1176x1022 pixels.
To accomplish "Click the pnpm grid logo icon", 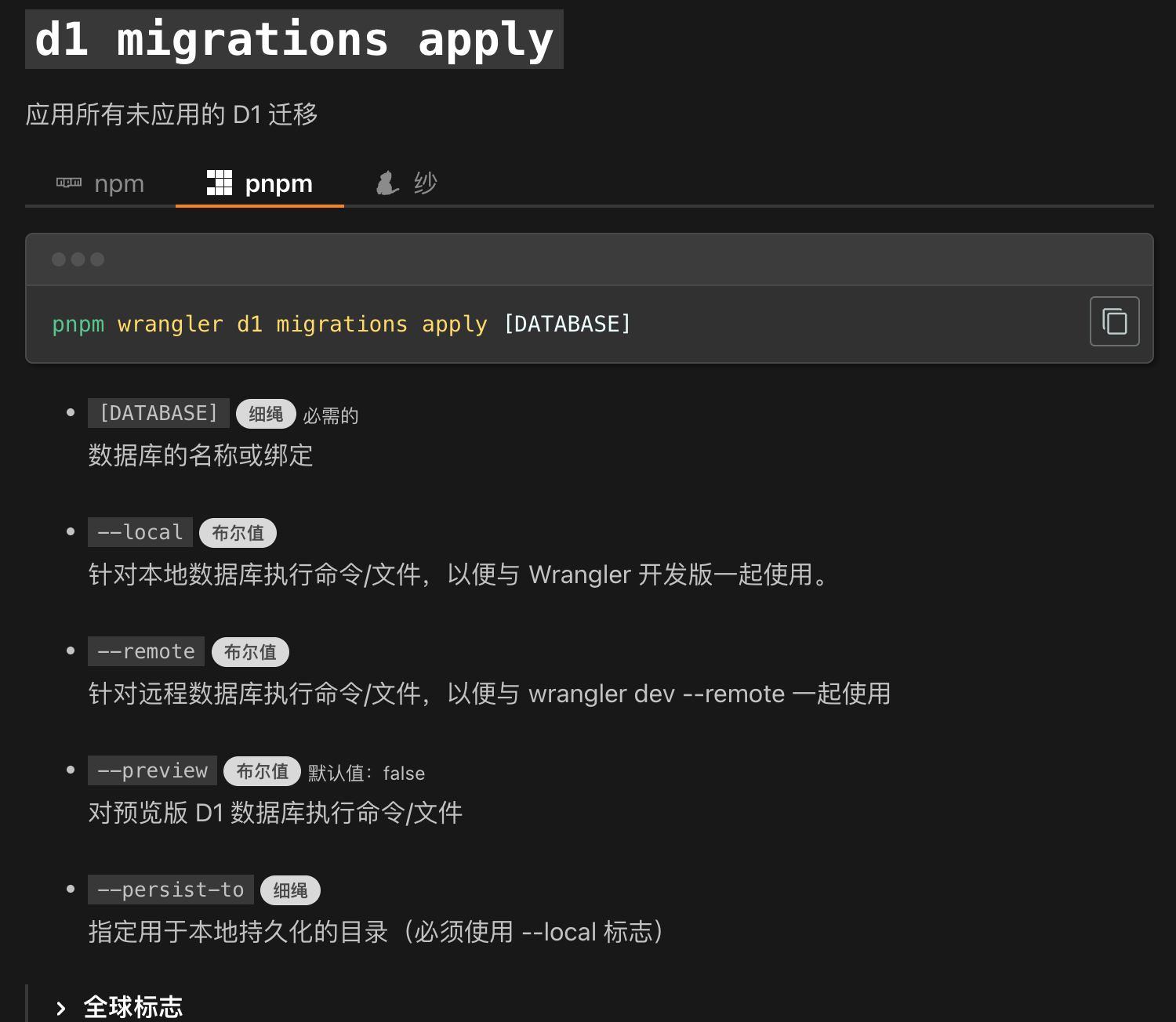I will point(220,183).
